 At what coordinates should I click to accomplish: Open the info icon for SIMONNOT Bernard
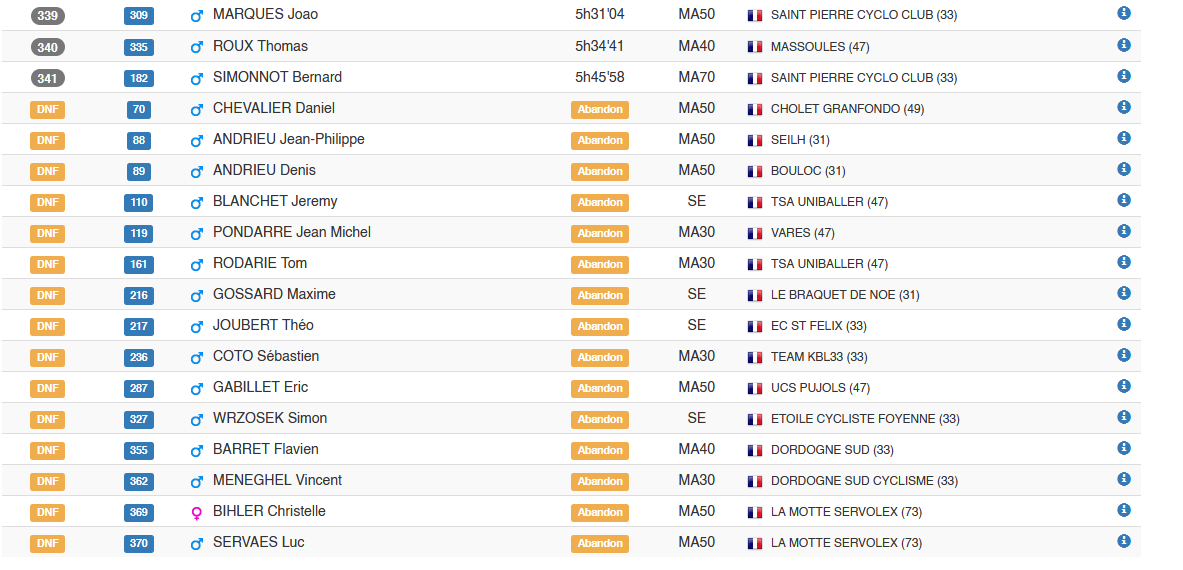click(1124, 76)
